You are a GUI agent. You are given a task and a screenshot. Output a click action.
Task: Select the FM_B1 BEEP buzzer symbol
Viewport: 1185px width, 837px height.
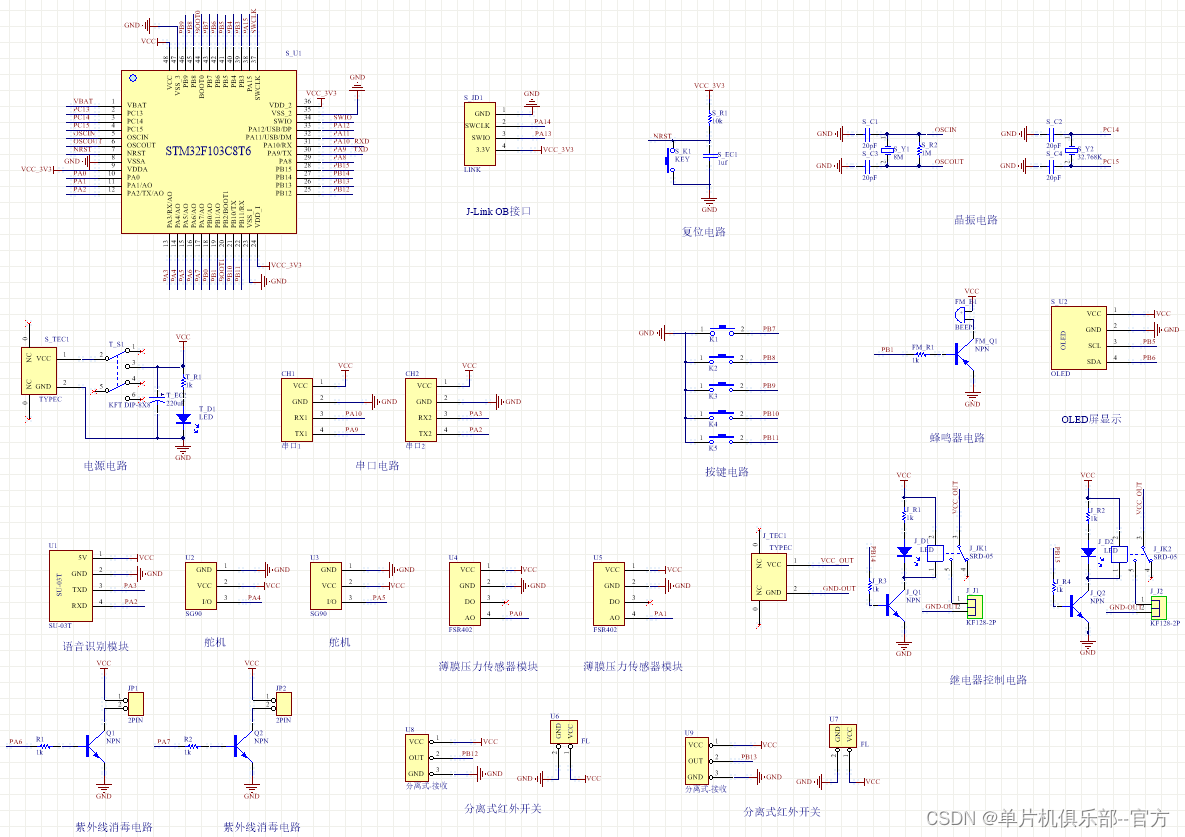962,314
